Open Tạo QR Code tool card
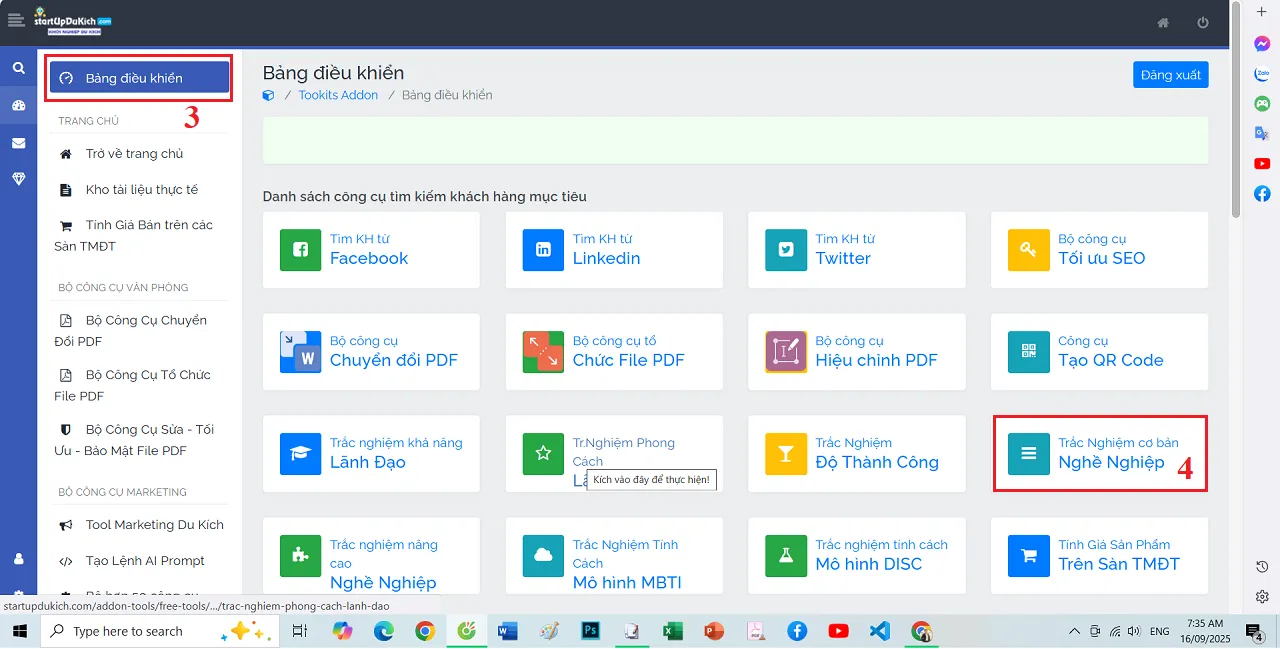The width and height of the screenshot is (1280, 649). point(1099,352)
